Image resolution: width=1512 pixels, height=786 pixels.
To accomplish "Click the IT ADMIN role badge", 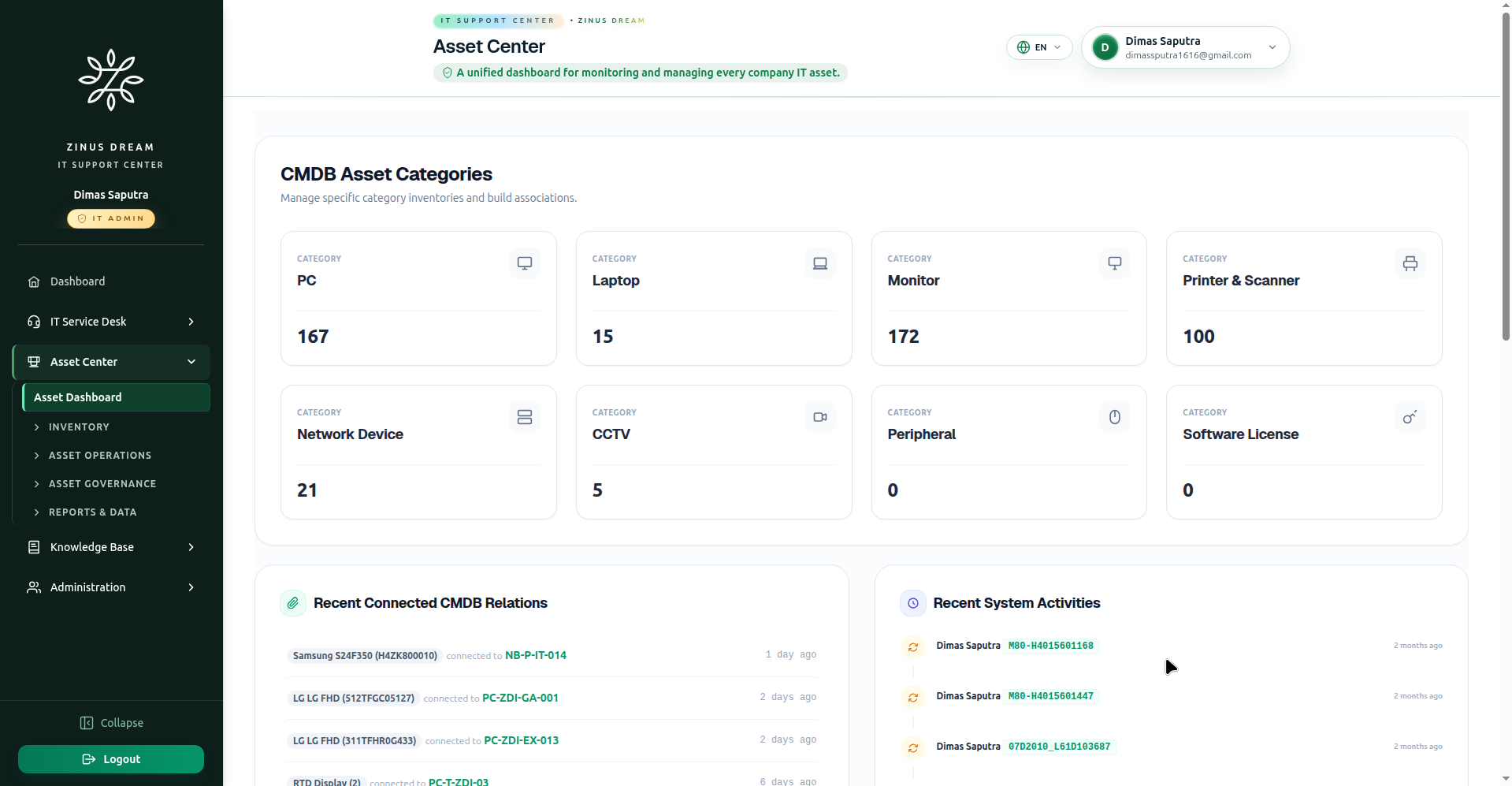I will tap(111, 218).
